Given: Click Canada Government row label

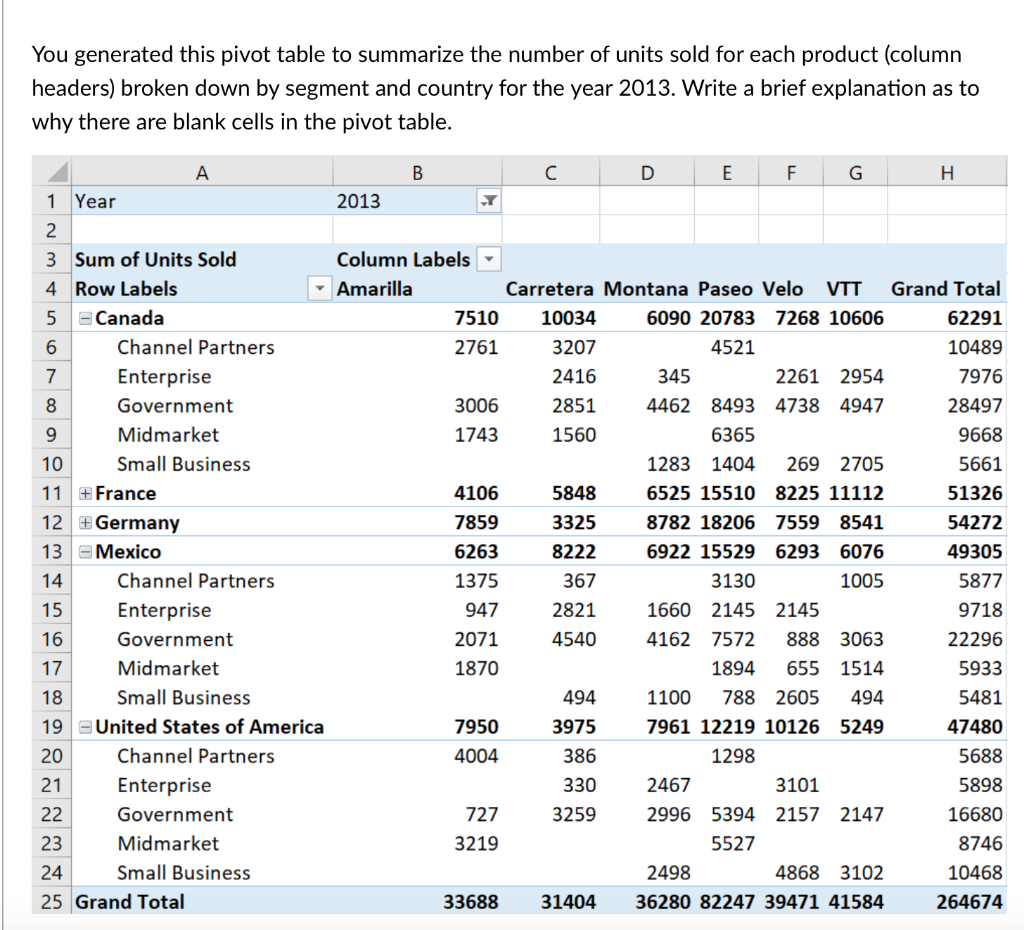Looking at the screenshot, I should (175, 406).
